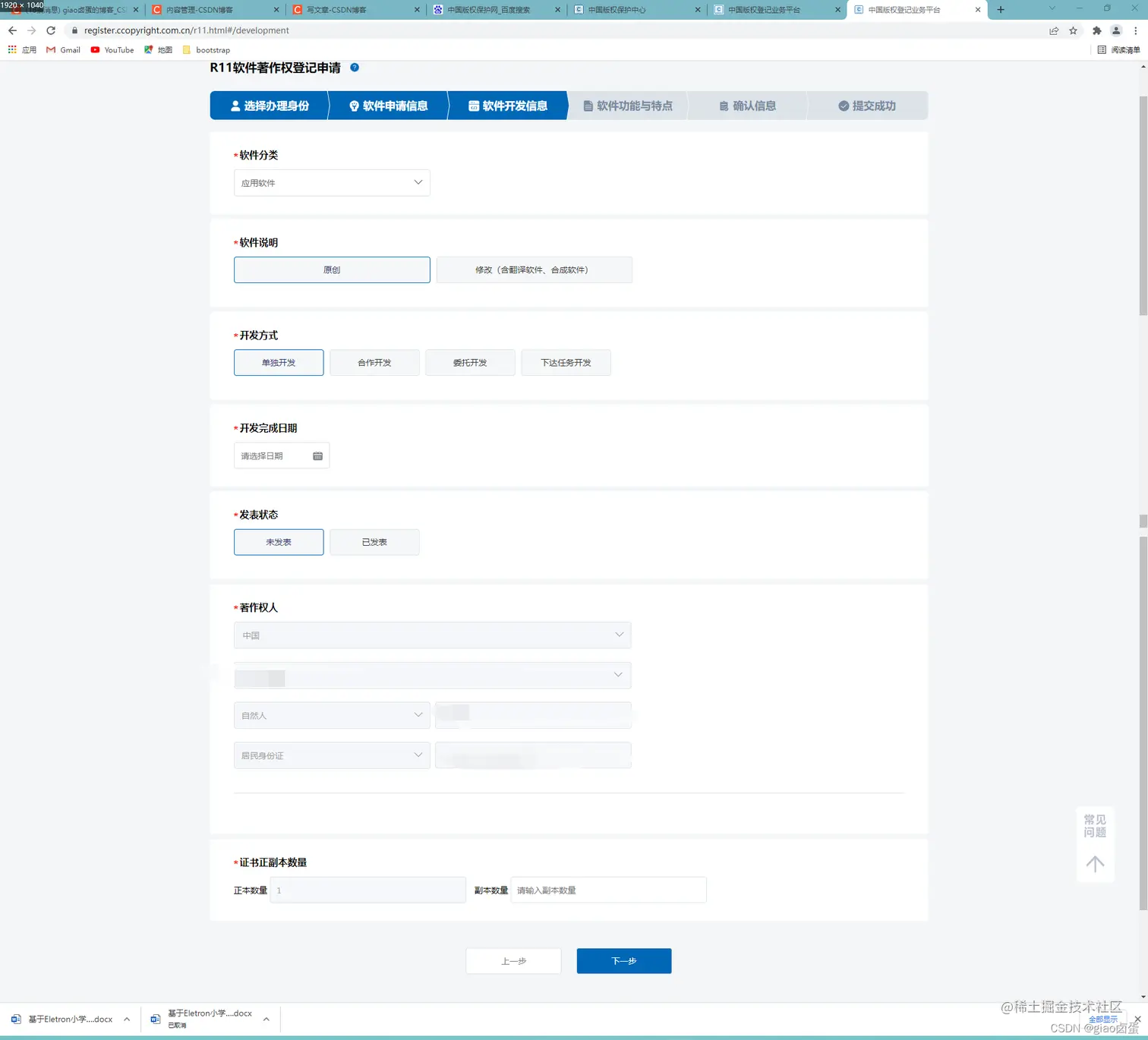The image size is (1148, 1040).
Task: Go to the 软件开发信息 step
Action: 508,106
